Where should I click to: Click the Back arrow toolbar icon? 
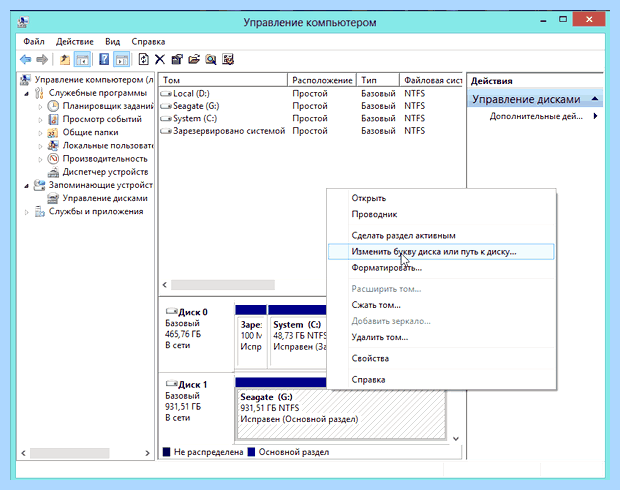click(26, 60)
